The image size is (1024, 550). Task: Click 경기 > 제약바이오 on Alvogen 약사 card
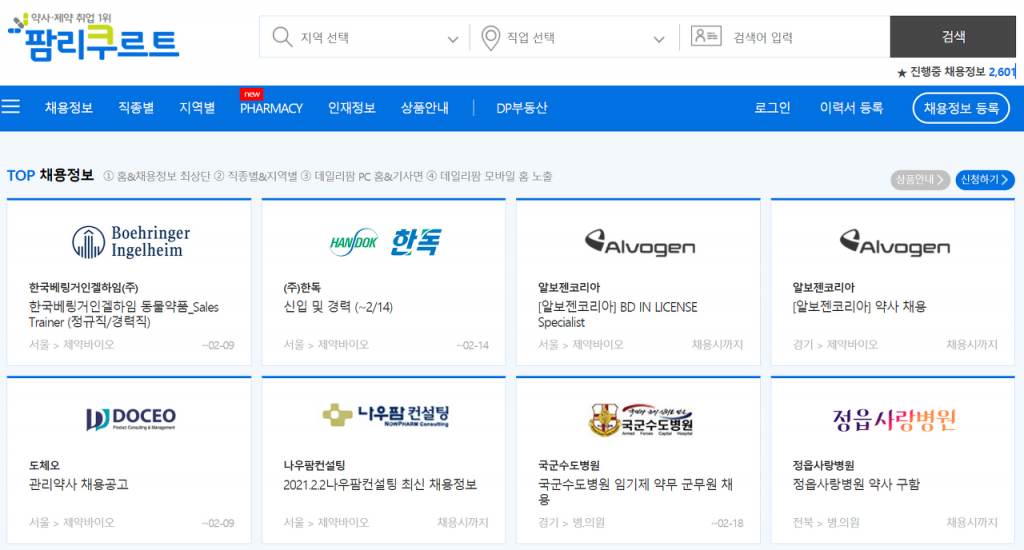click(x=835, y=344)
